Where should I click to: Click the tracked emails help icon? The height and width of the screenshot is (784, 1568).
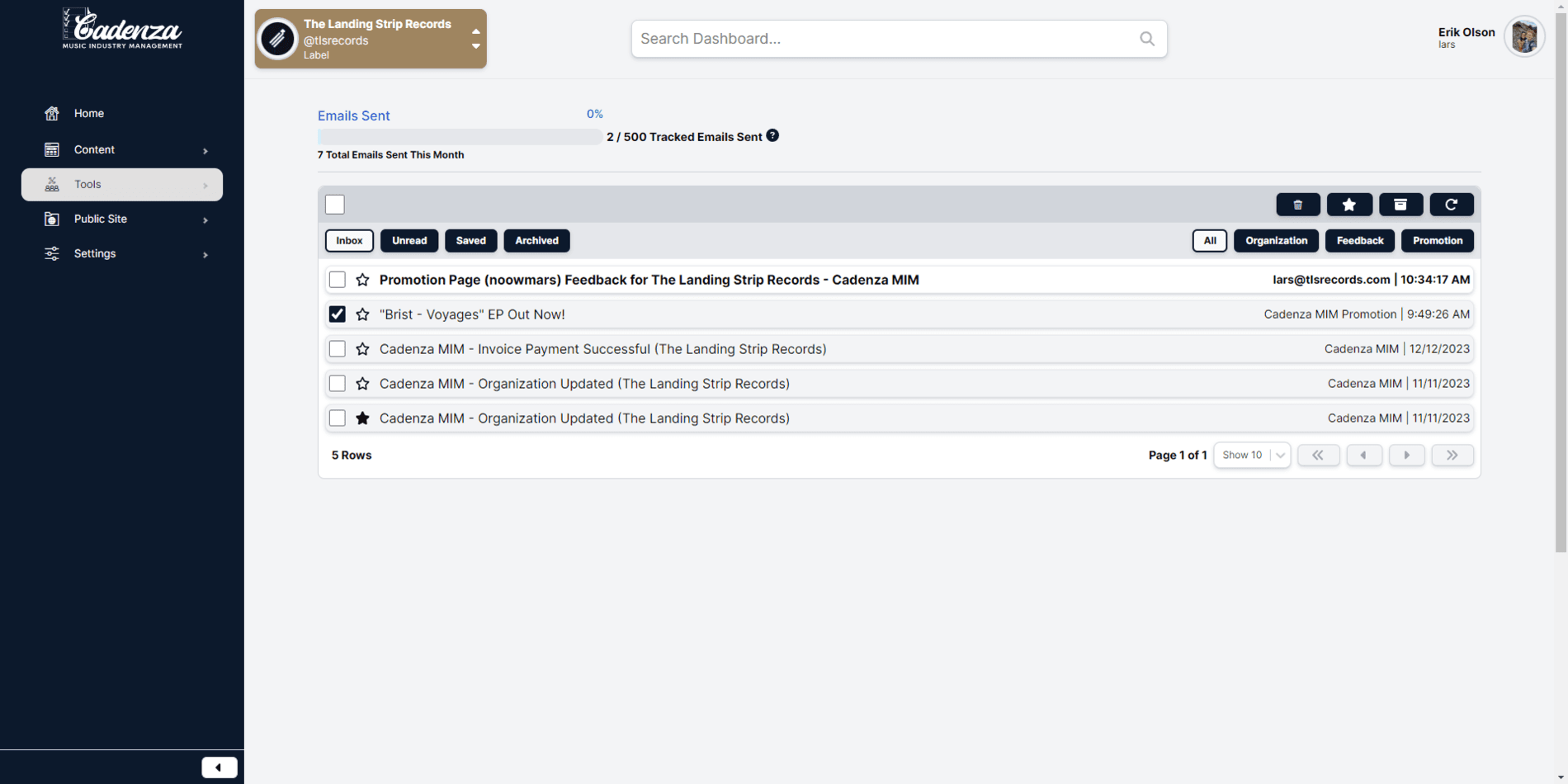coord(772,135)
